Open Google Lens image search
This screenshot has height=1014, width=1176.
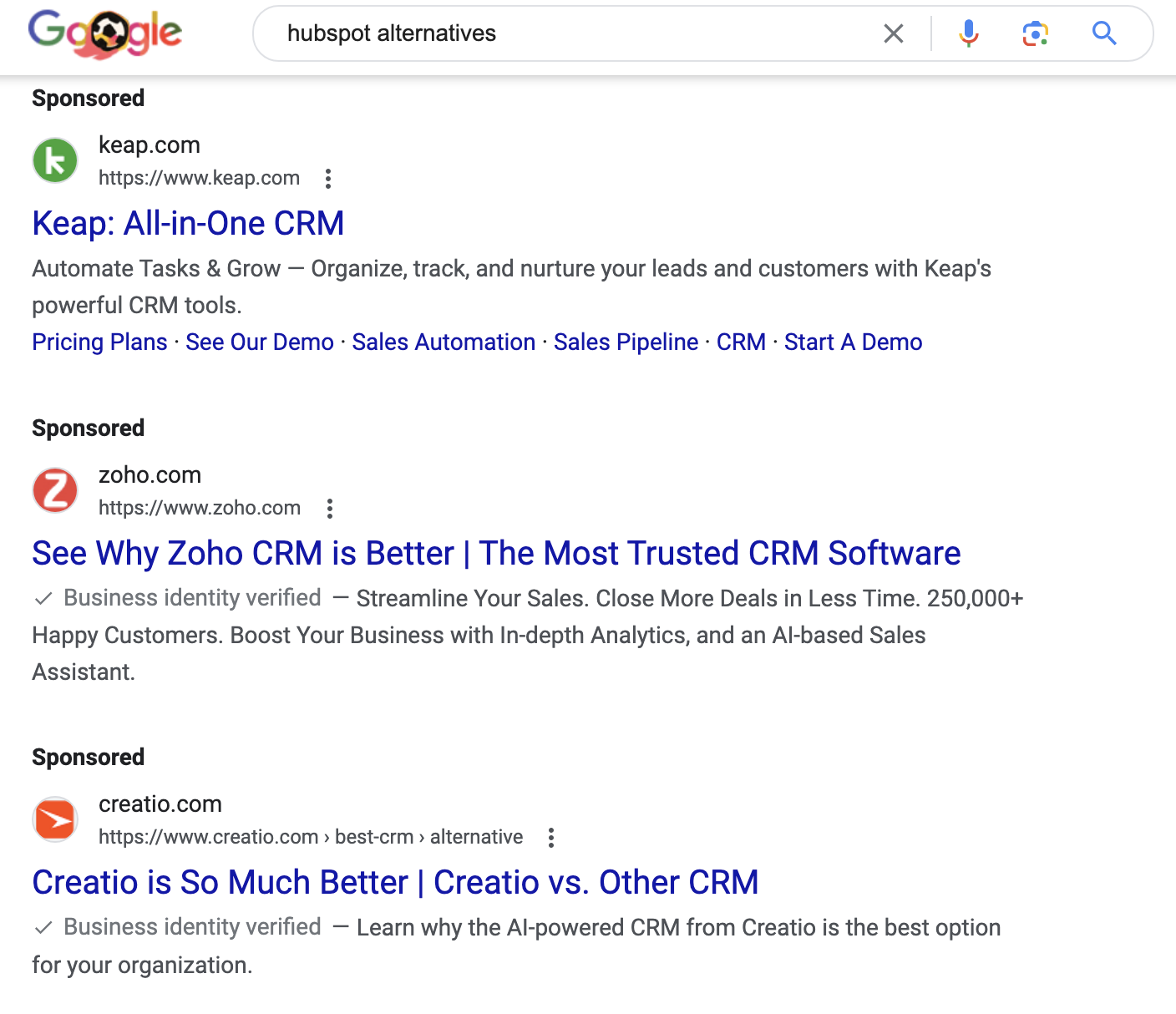click(1036, 33)
